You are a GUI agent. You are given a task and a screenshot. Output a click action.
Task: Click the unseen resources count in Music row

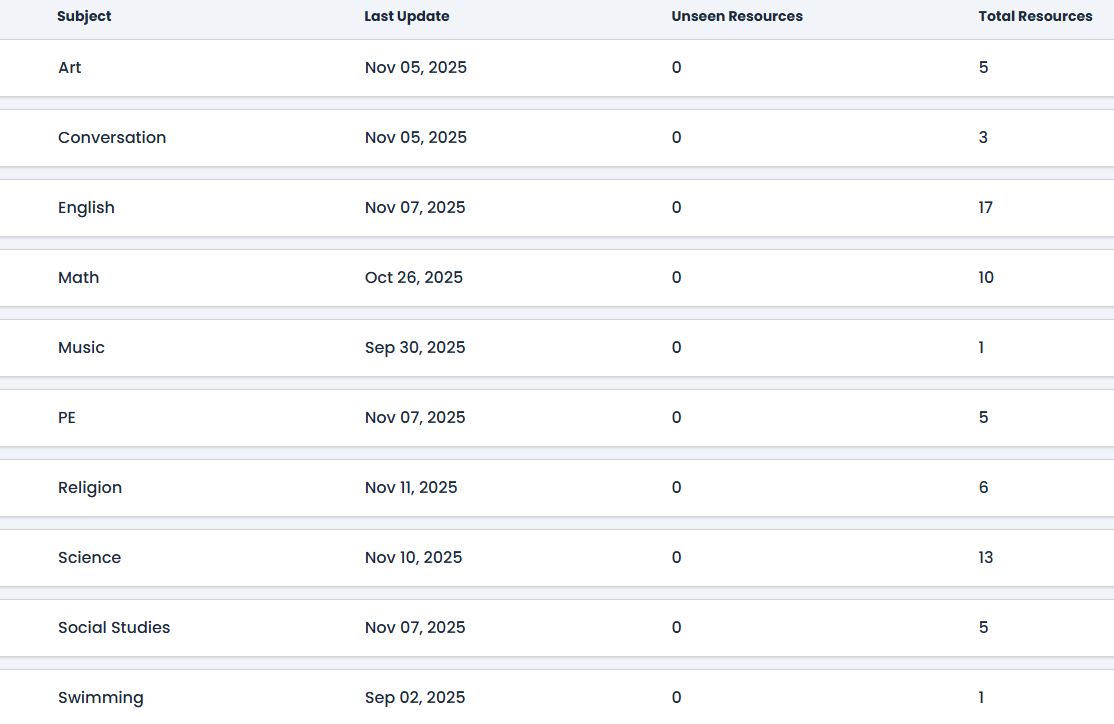[x=676, y=348]
